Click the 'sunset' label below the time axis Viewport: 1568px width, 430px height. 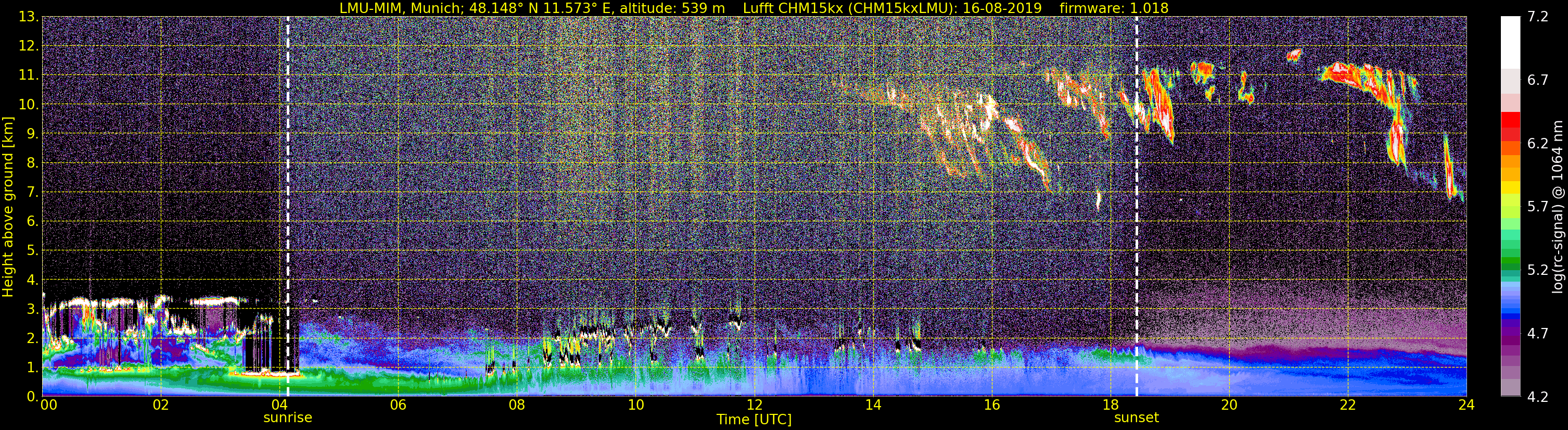(x=1136, y=418)
